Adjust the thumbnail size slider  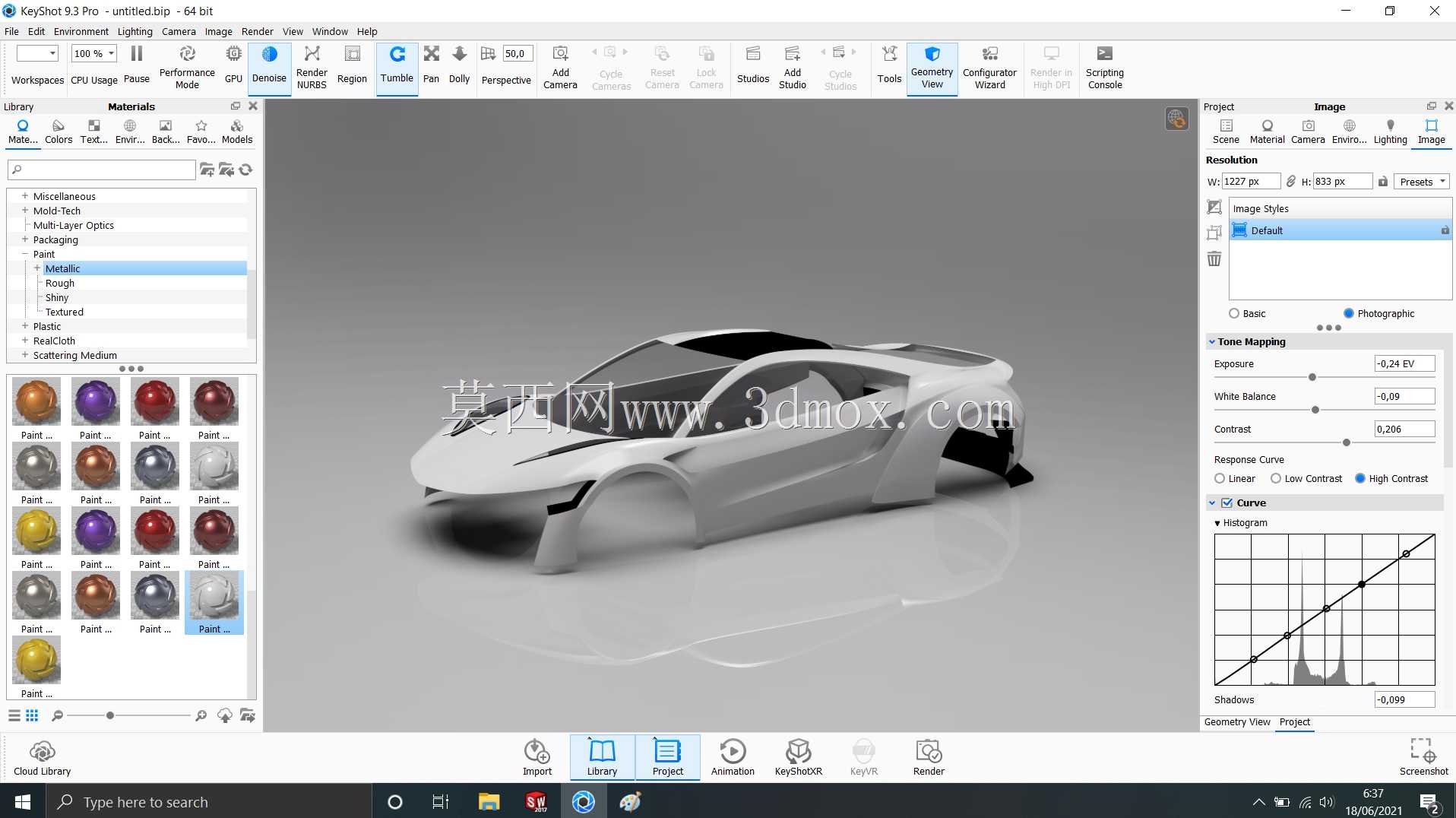(110, 715)
